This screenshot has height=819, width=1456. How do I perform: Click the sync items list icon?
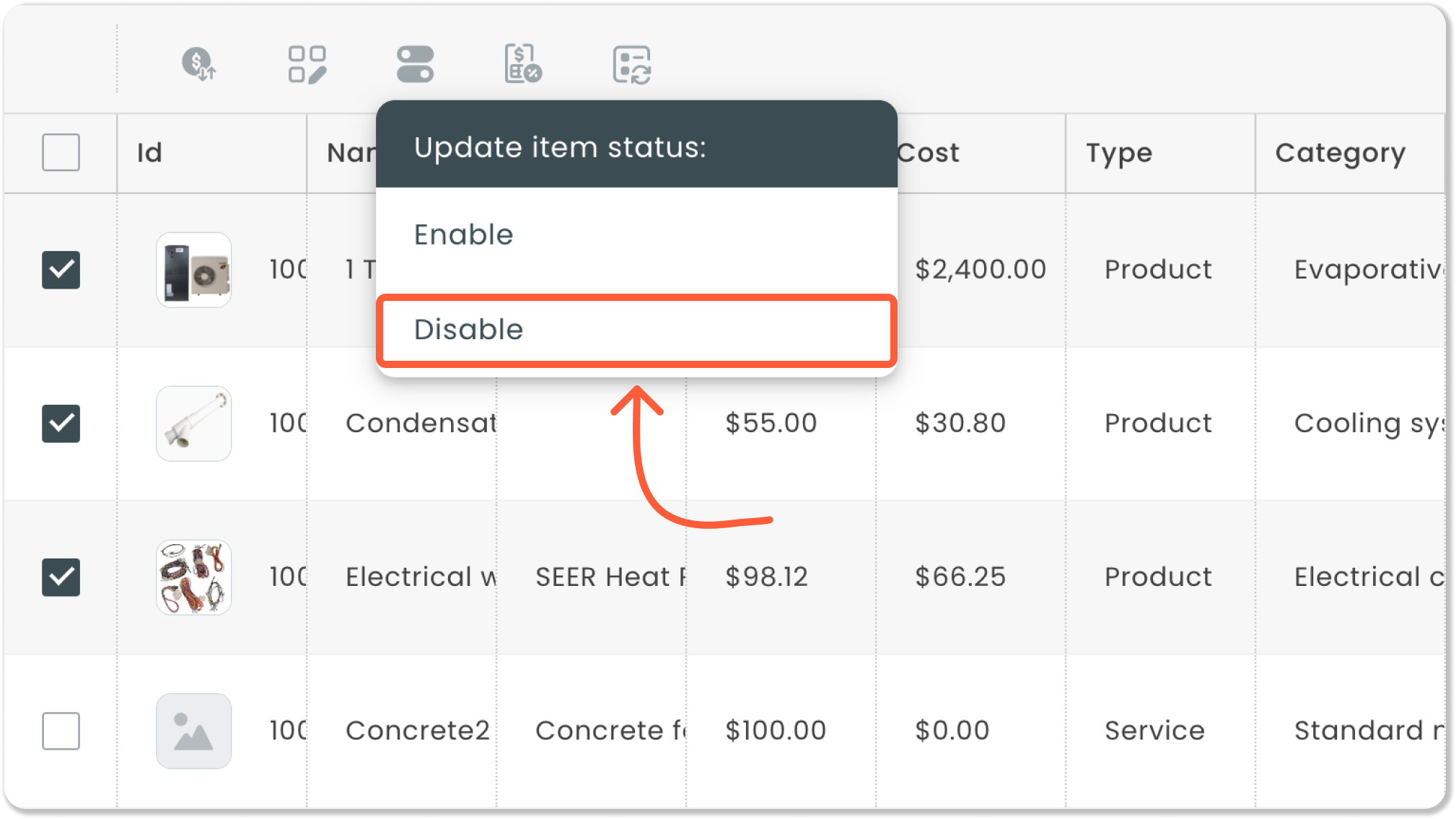point(632,65)
